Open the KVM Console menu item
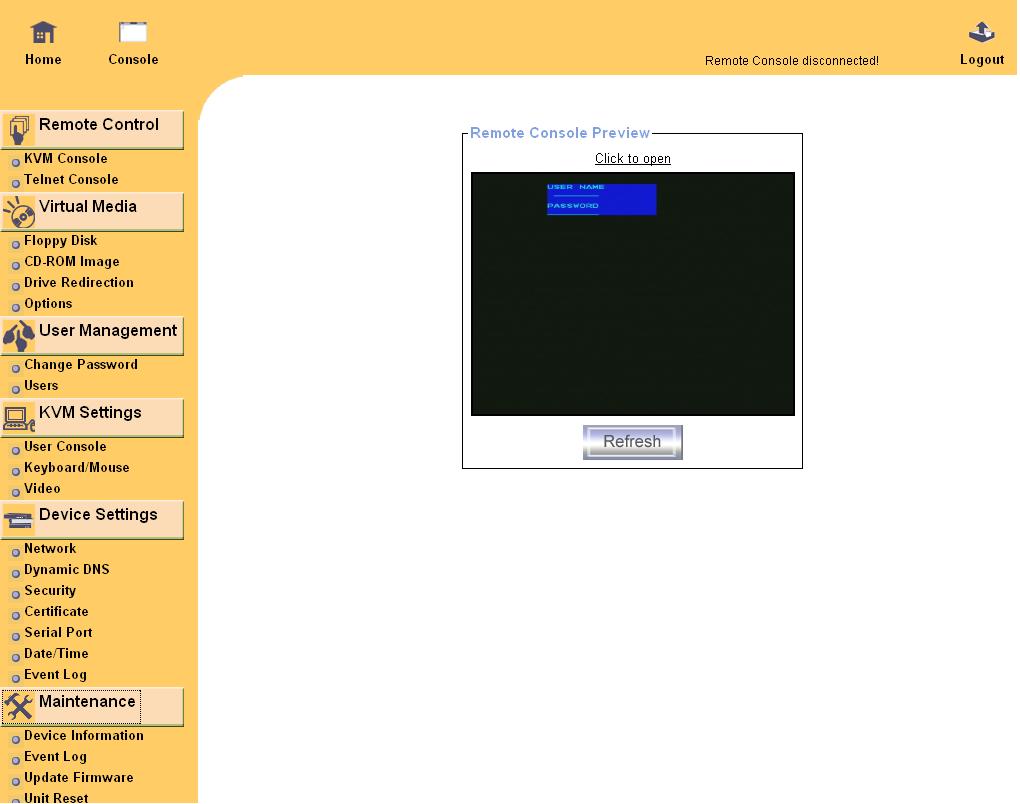 click(x=65, y=159)
